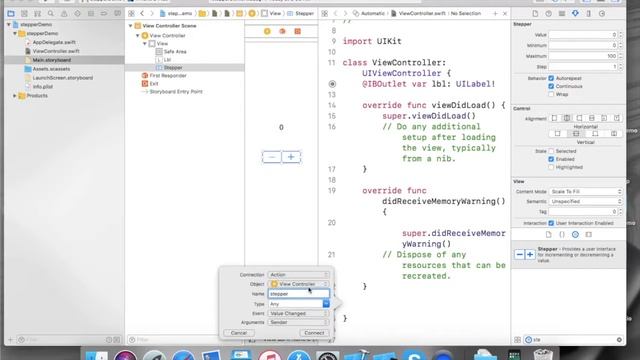Viewport: 640px width, 360px height.
Task: Open Semantic dropdown showing Unspecified
Action: click(x=586, y=201)
